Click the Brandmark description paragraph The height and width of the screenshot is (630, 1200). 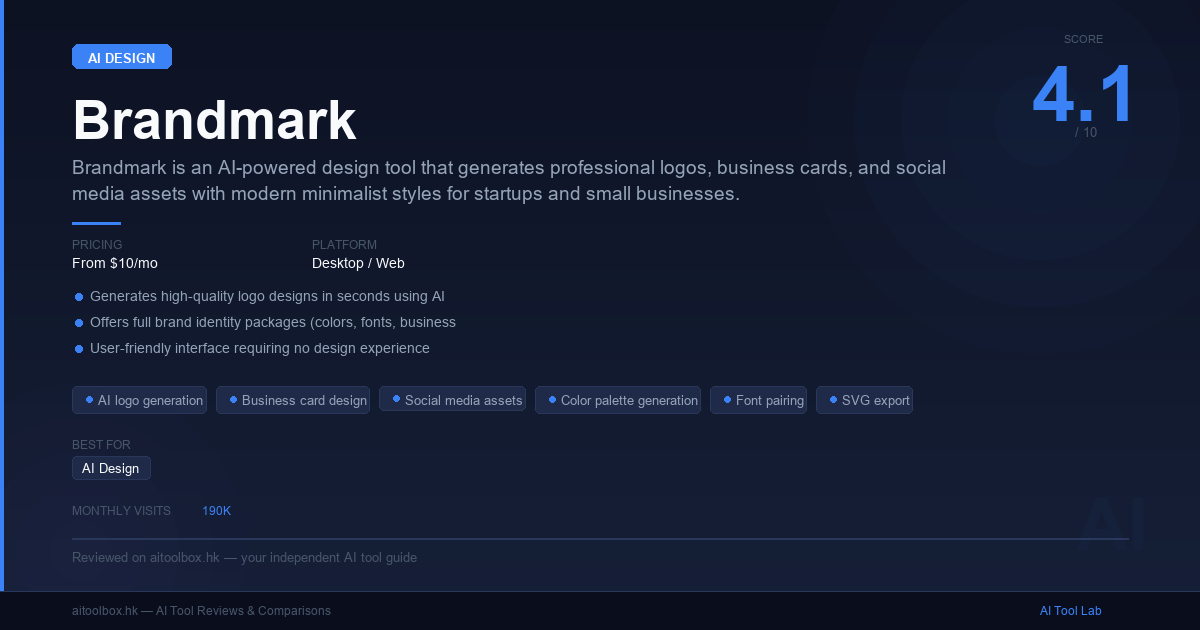click(509, 180)
